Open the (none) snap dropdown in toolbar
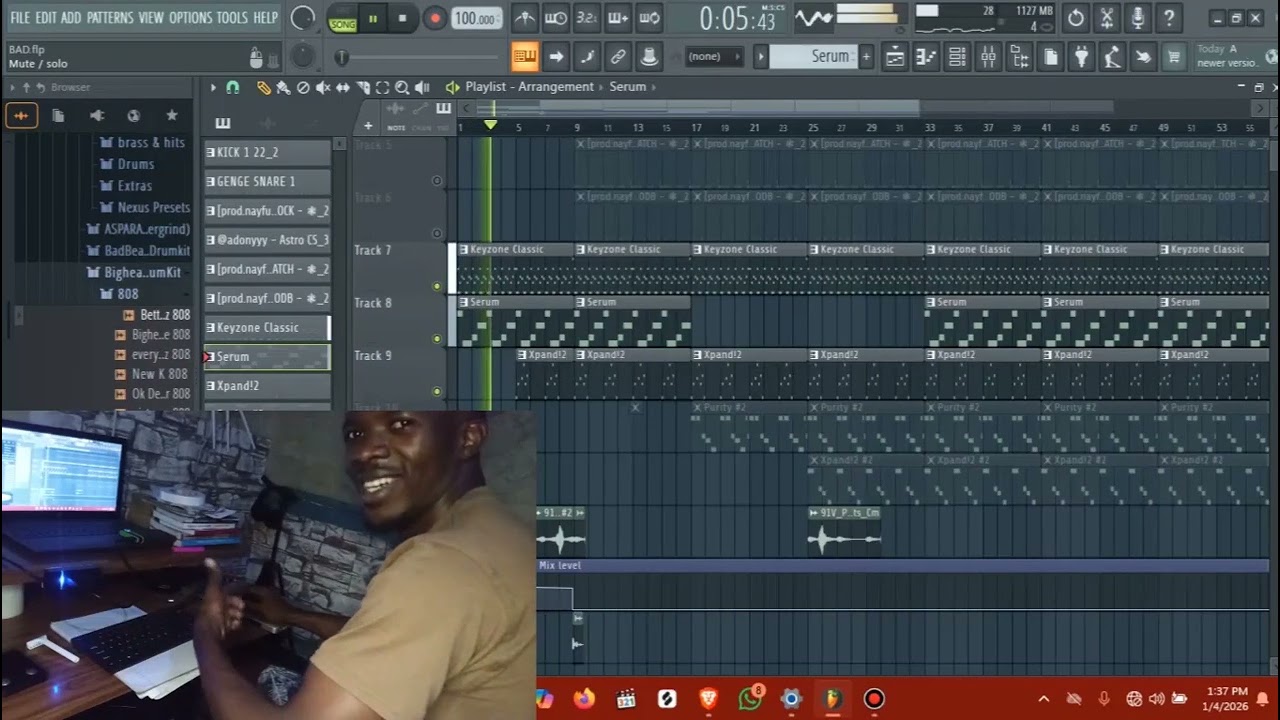Image resolution: width=1280 pixels, height=720 pixels. point(715,57)
